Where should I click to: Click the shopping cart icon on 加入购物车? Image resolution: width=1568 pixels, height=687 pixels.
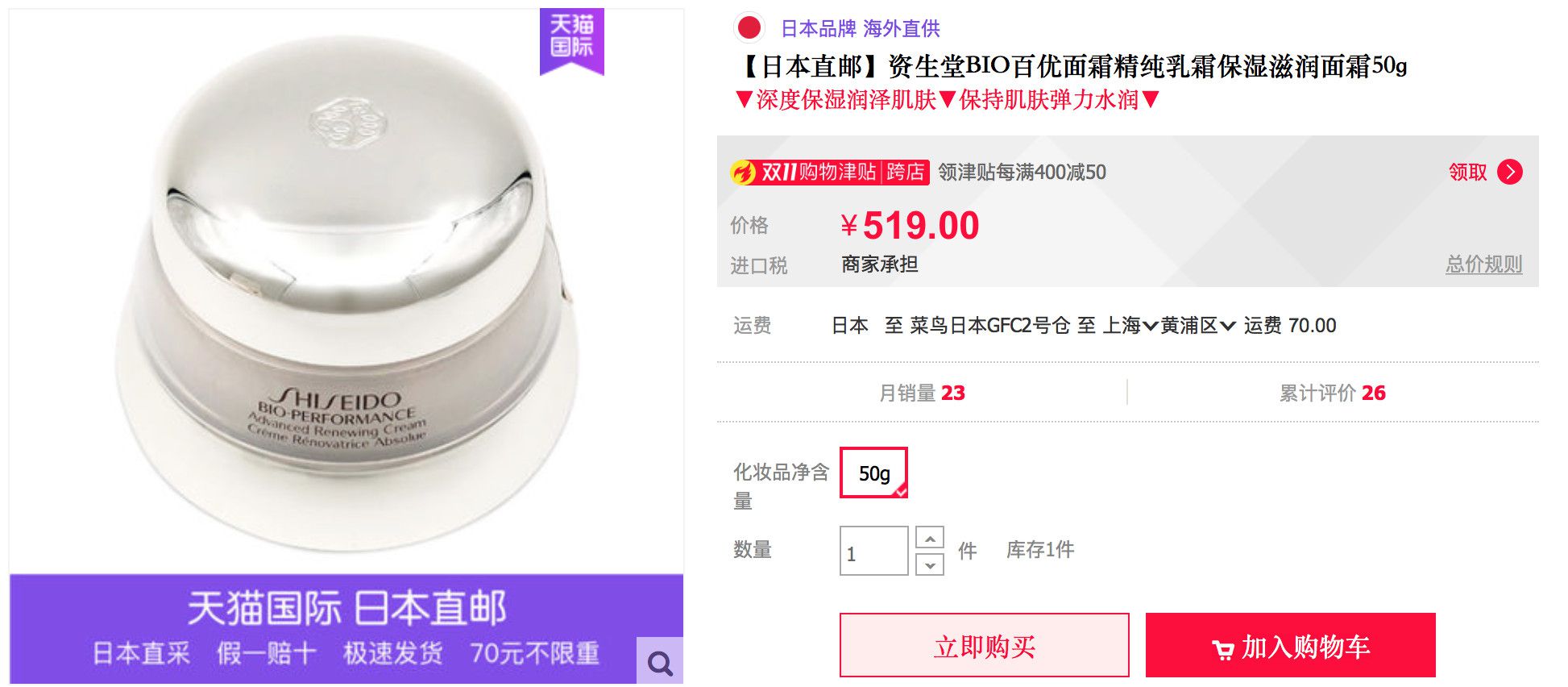point(1222,649)
